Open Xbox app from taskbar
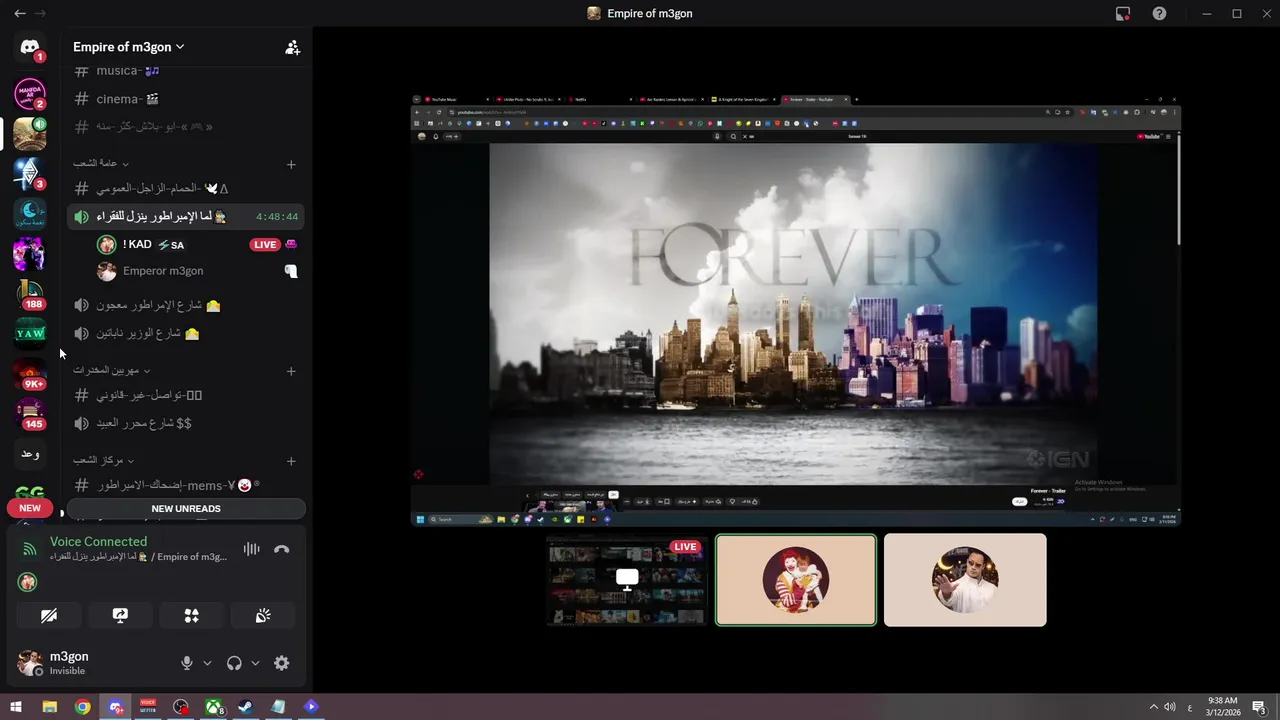The width and height of the screenshot is (1280, 720). 214,707
